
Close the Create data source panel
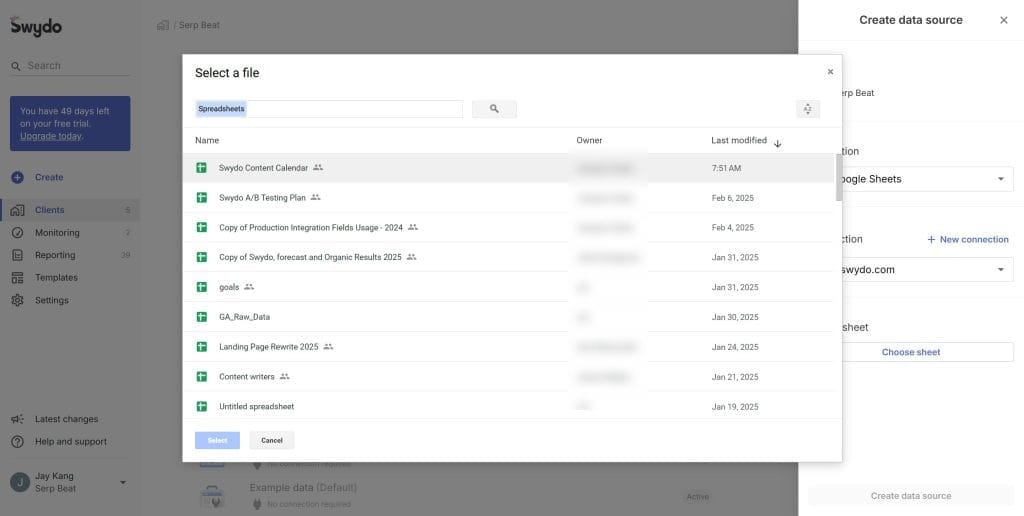(x=1004, y=20)
